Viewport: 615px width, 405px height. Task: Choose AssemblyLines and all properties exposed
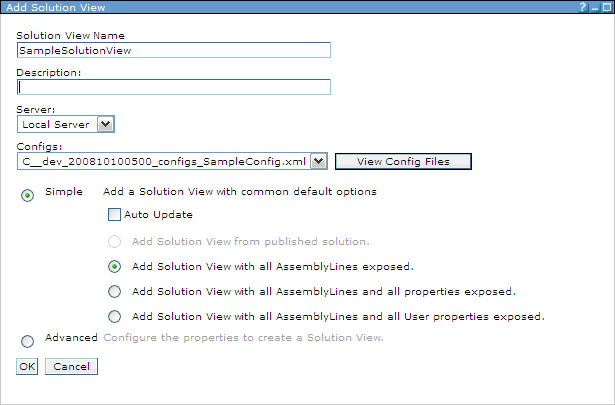point(115,291)
